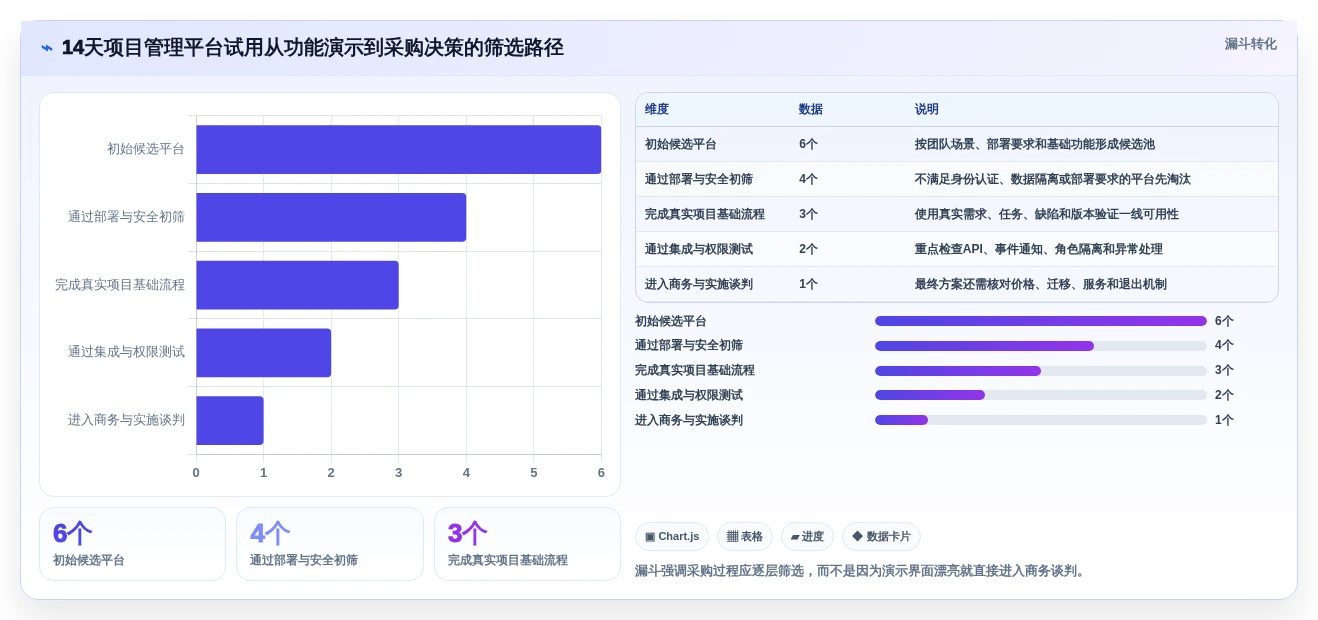Click the chart y-axis label 通过部署与安全初筛
Viewport: 1318px width, 620px height.
[x=127, y=217]
